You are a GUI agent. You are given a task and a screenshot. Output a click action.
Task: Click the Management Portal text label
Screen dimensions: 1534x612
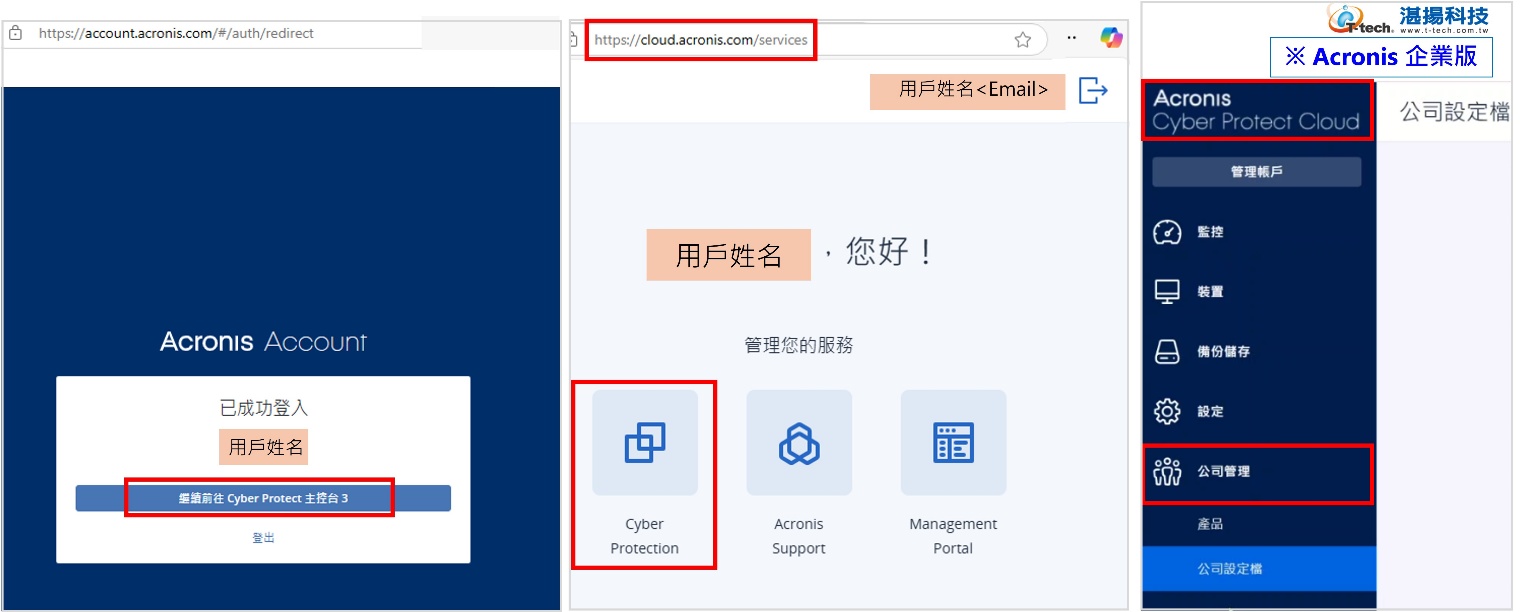coord(953,536)
